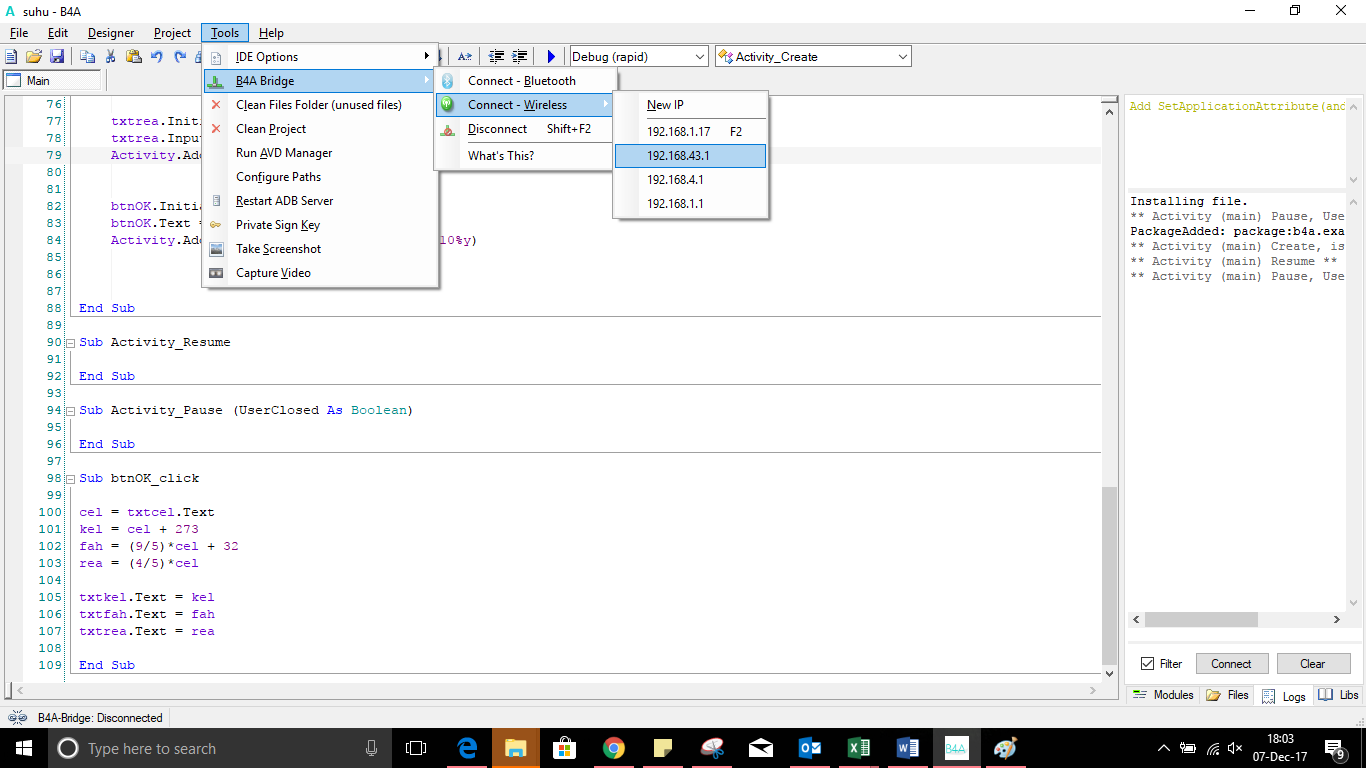This screenshot has width=1366, height=768.
Task: Click the Paste toolbar icon
Action: coord(133,57)
